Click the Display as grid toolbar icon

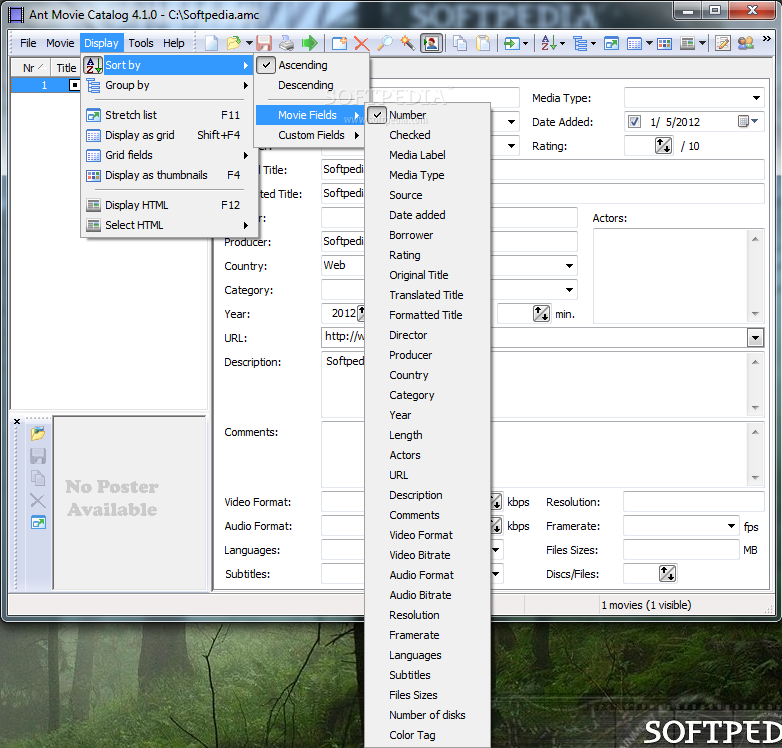(634, 43)
